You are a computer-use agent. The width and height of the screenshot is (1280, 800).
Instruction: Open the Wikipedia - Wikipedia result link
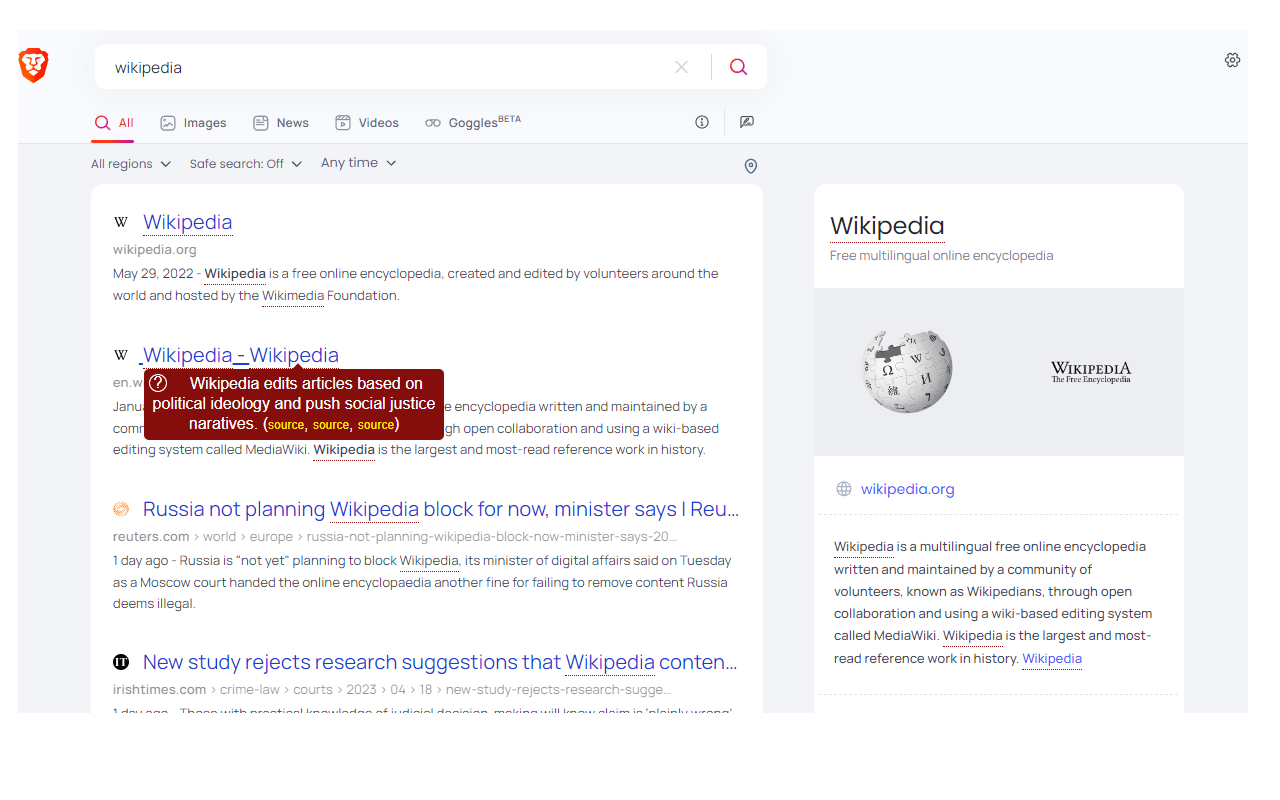(x=241, y=355)
